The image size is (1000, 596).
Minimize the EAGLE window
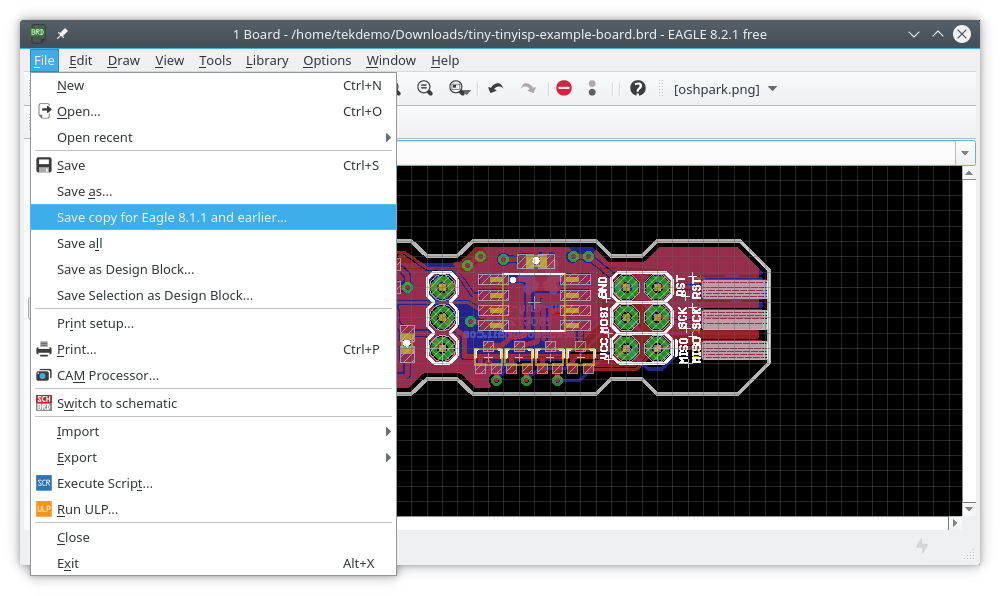[x=914, y=34]
